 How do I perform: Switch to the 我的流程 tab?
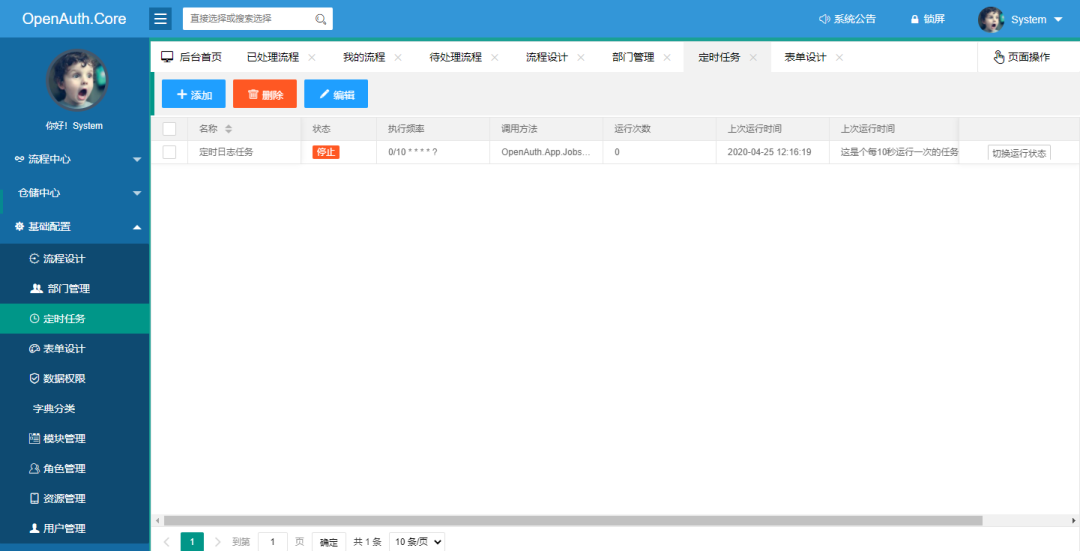point(364,57)
